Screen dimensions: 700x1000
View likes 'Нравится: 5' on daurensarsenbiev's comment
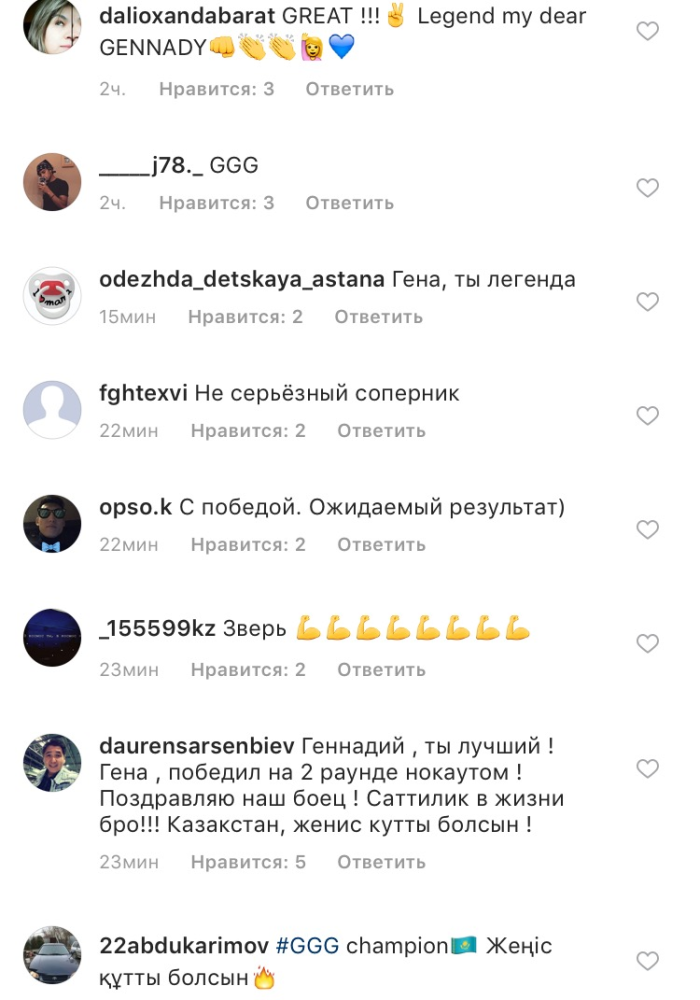(x=248, y=862)
